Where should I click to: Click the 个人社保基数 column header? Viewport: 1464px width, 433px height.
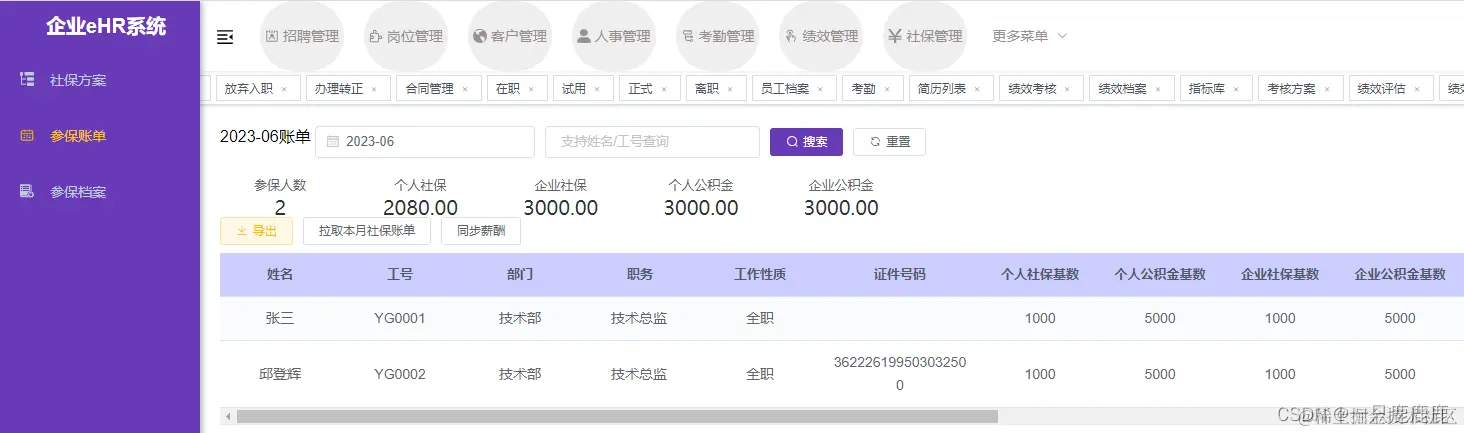(1040, 274)
